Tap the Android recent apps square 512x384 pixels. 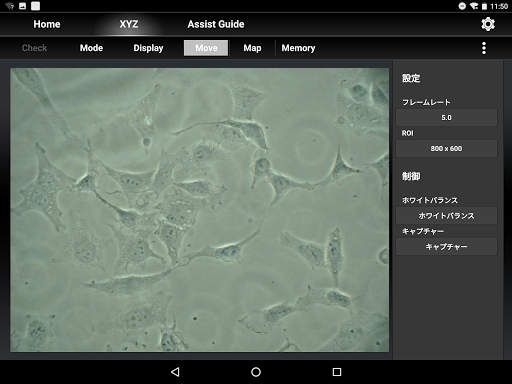pyautogui.click(x=337, y=372)
